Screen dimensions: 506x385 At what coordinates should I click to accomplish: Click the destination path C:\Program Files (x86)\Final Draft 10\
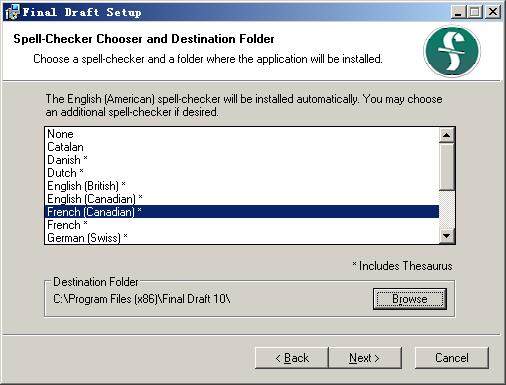[142, 299]
